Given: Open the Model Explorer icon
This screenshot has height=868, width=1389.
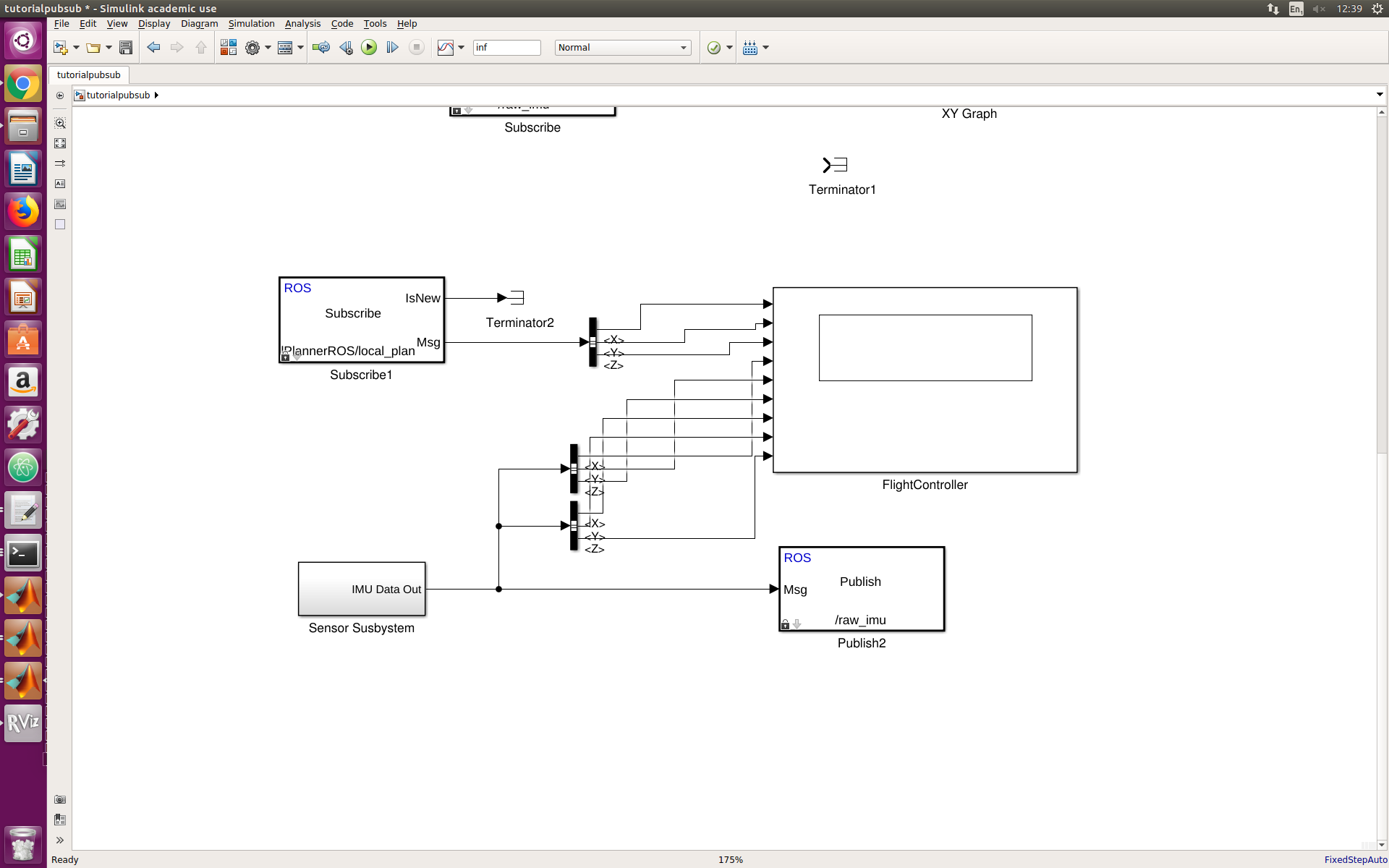Looking at the screenshot, I should 285,48.
